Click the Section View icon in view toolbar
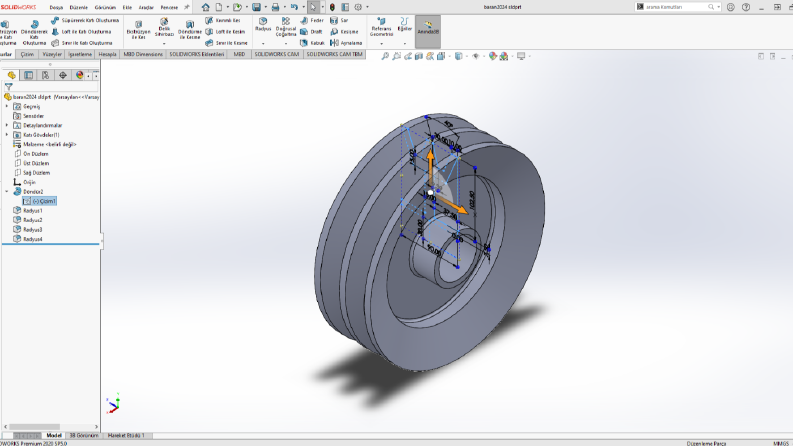The image size is (793, 446). (x=419, y=56)
